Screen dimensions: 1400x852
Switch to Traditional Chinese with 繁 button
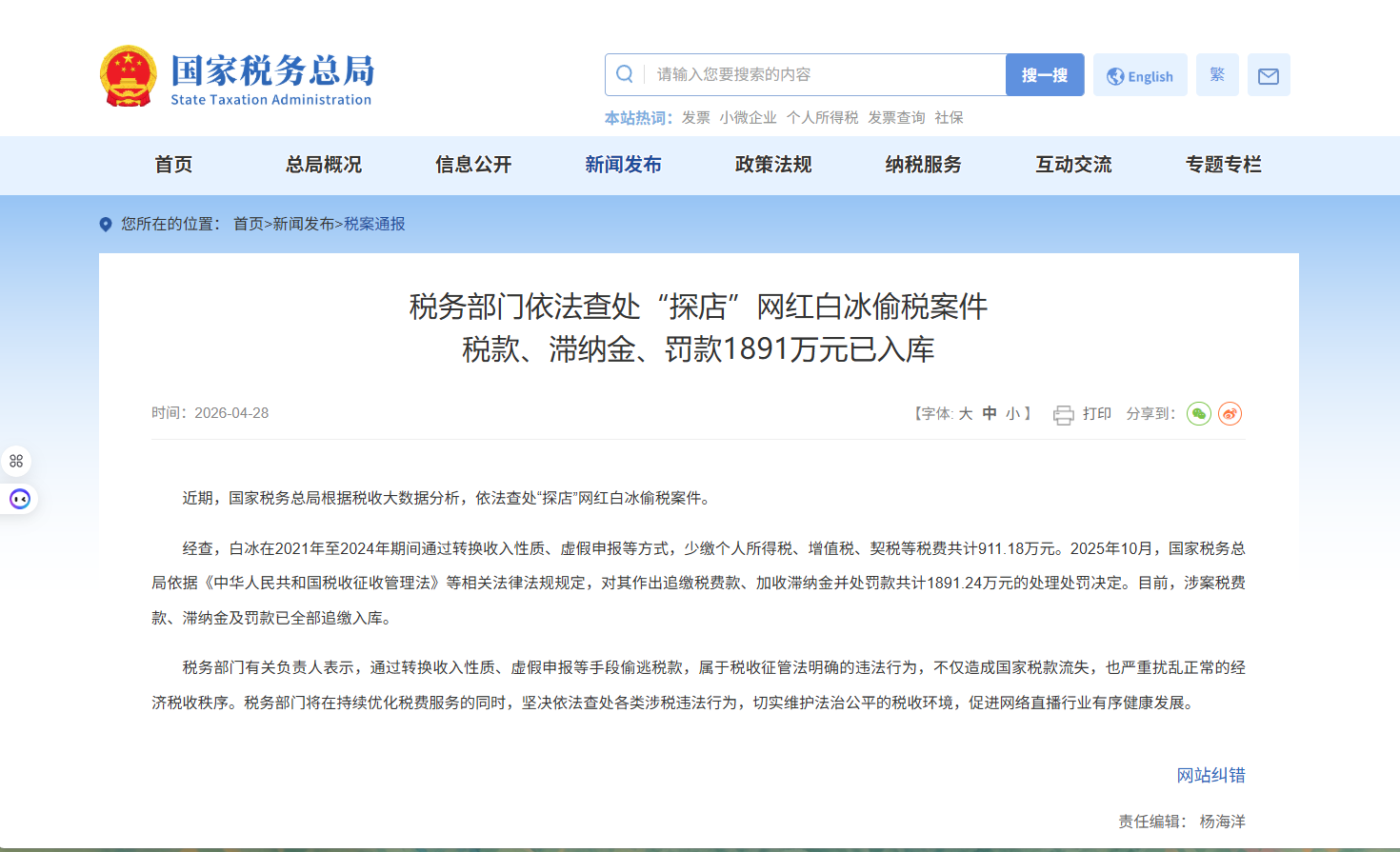[x=1217, y=75]
